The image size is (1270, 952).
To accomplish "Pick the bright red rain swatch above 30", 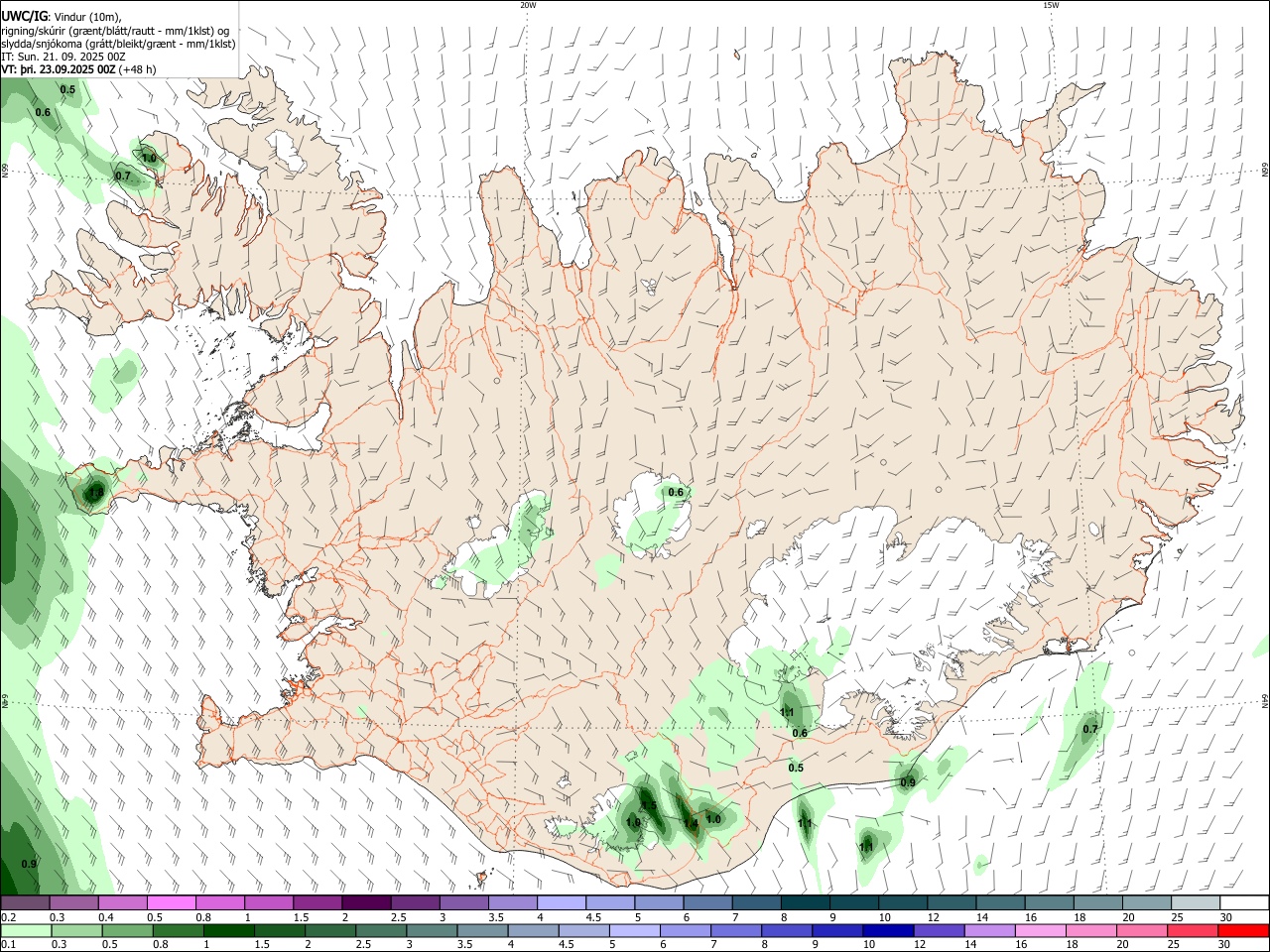I will [1244, 931].
